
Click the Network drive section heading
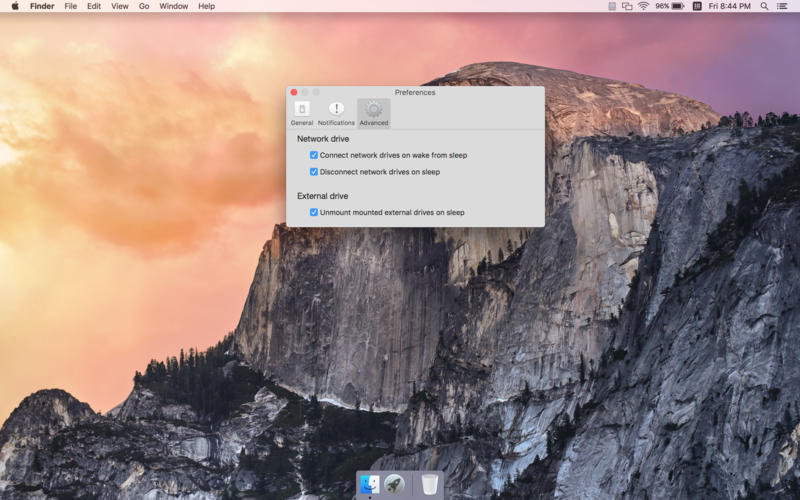coord(323,139)
